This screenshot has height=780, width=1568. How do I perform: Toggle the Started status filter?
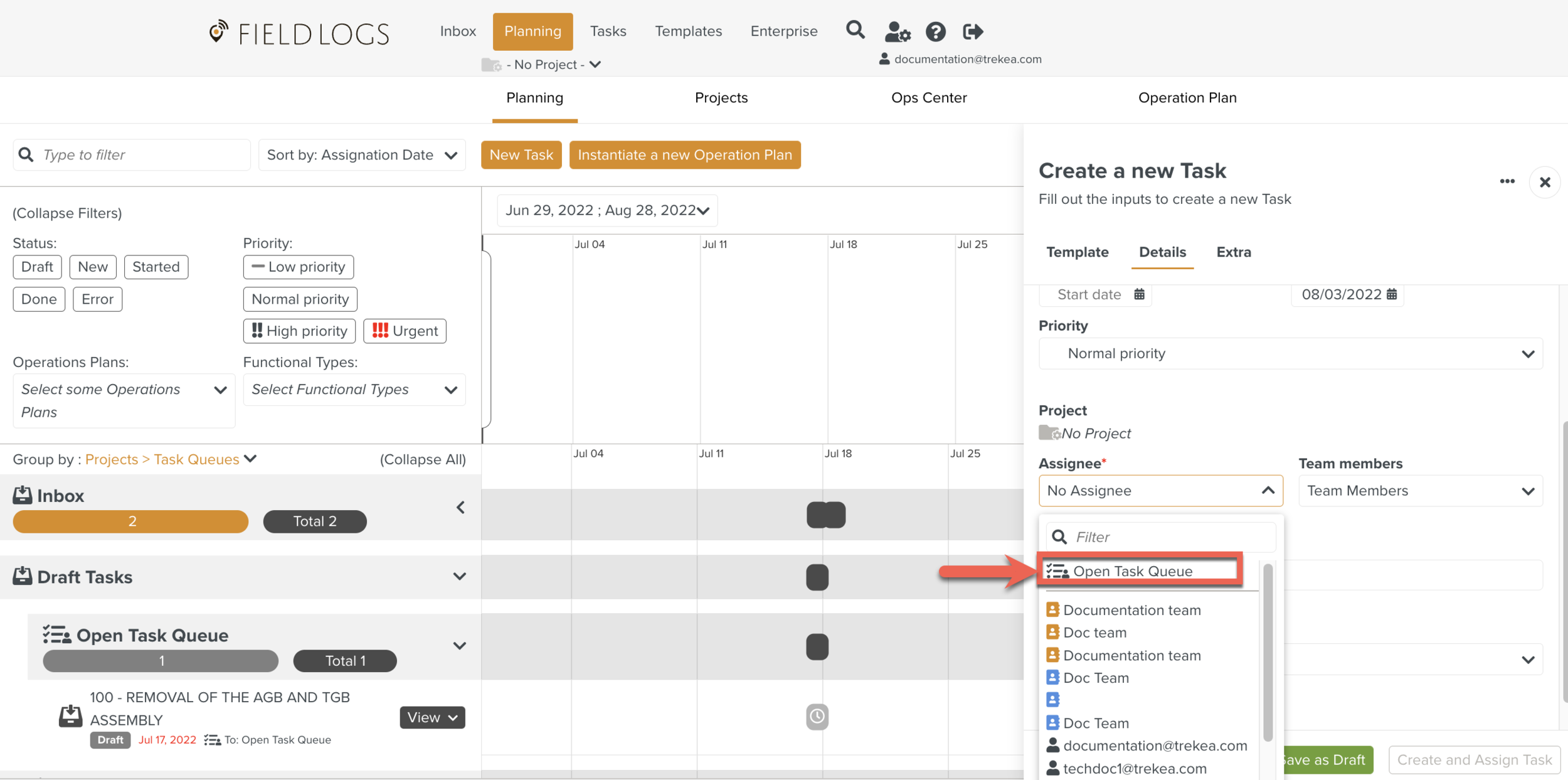coord(156,267)
